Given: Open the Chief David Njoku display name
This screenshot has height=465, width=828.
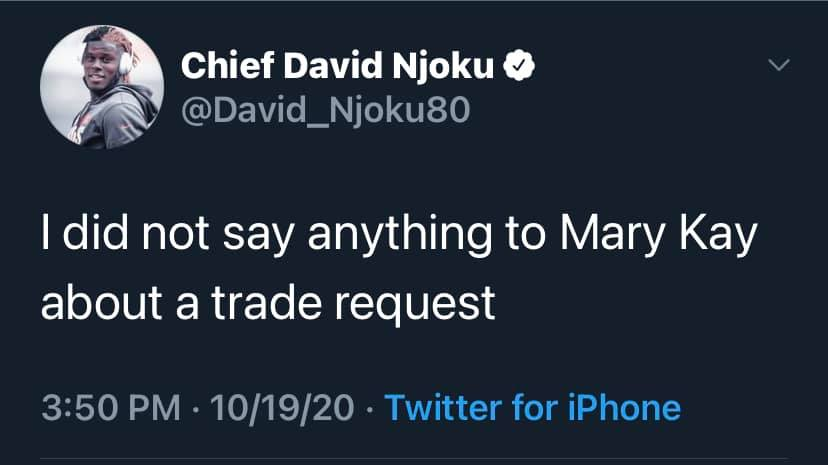Looking at the screenshot, I should point(337,65).
